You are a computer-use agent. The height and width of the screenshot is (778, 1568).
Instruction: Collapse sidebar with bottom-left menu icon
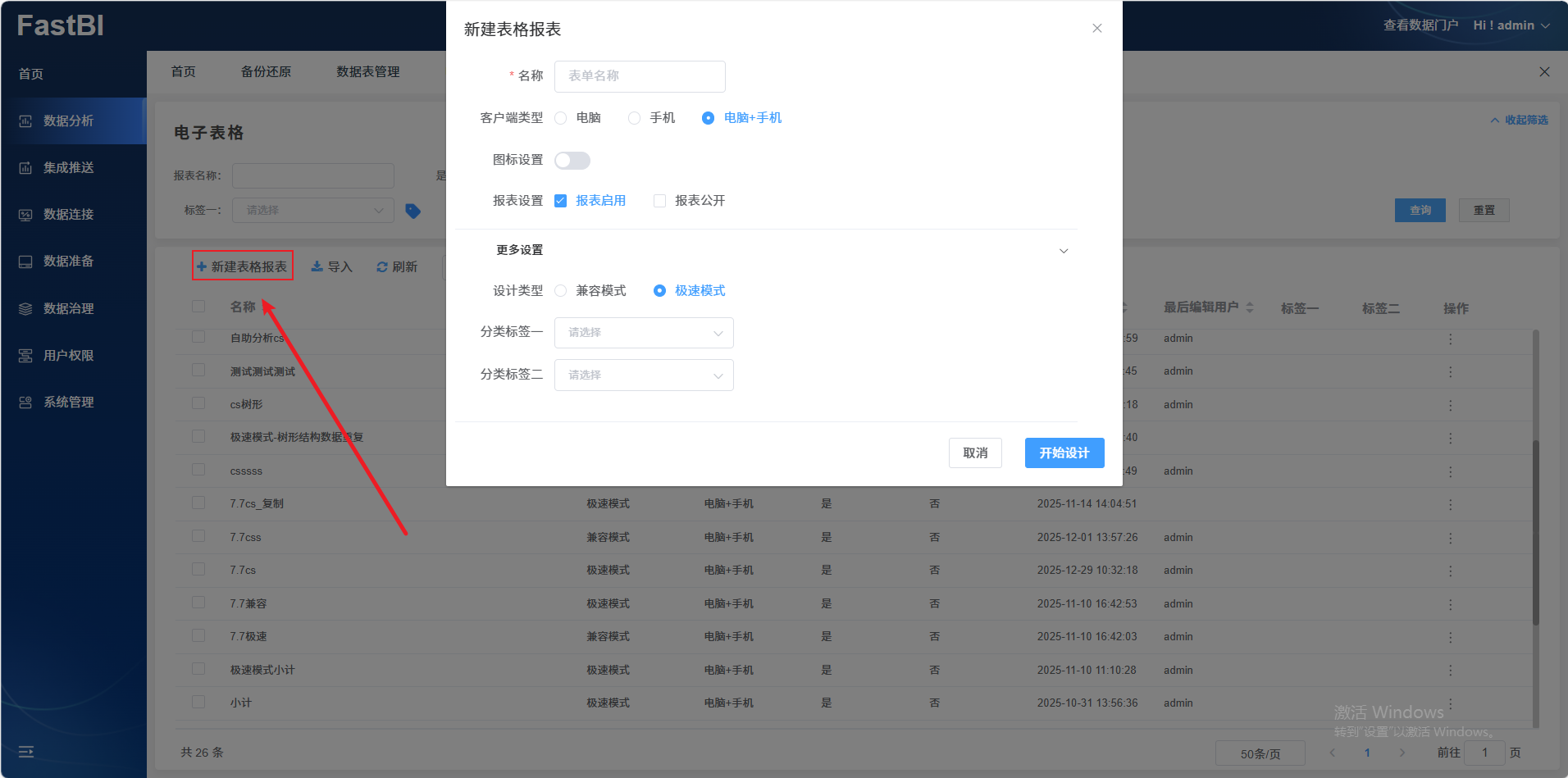click(26, 752)
